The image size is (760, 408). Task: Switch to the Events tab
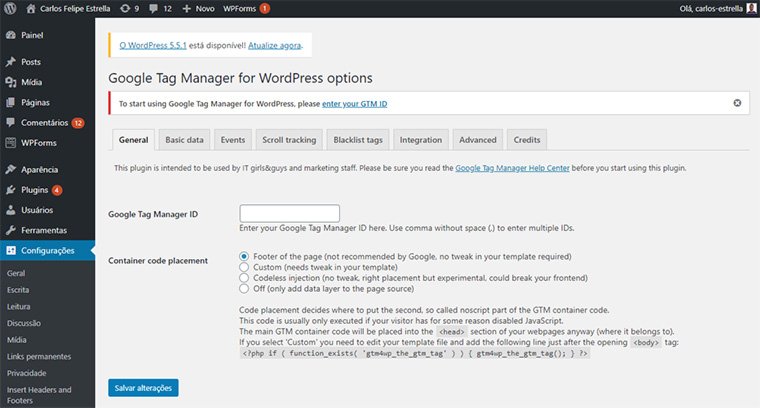(x=233, y=140)
